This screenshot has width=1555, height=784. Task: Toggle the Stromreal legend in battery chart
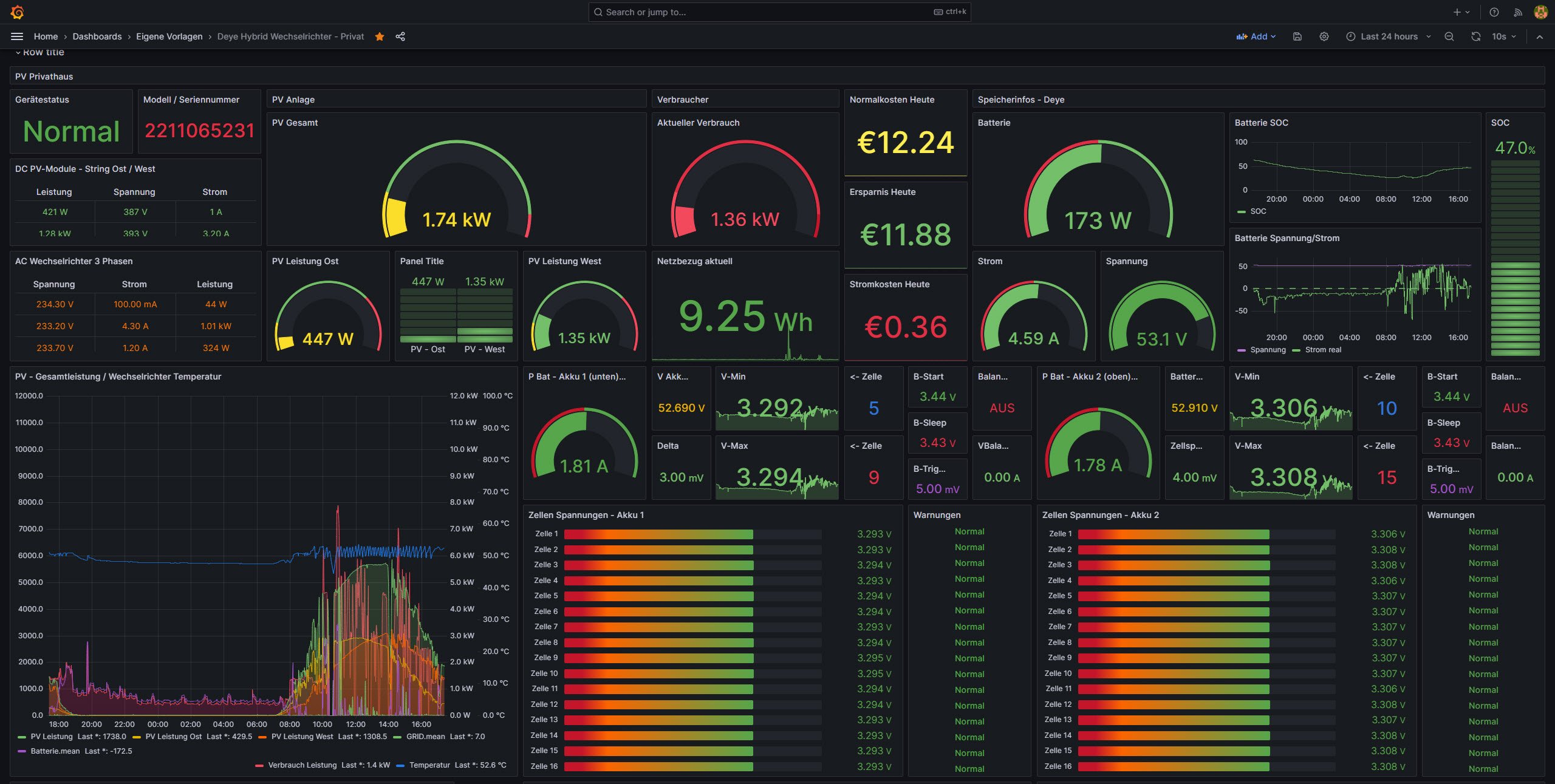[x=1322, y=350]
